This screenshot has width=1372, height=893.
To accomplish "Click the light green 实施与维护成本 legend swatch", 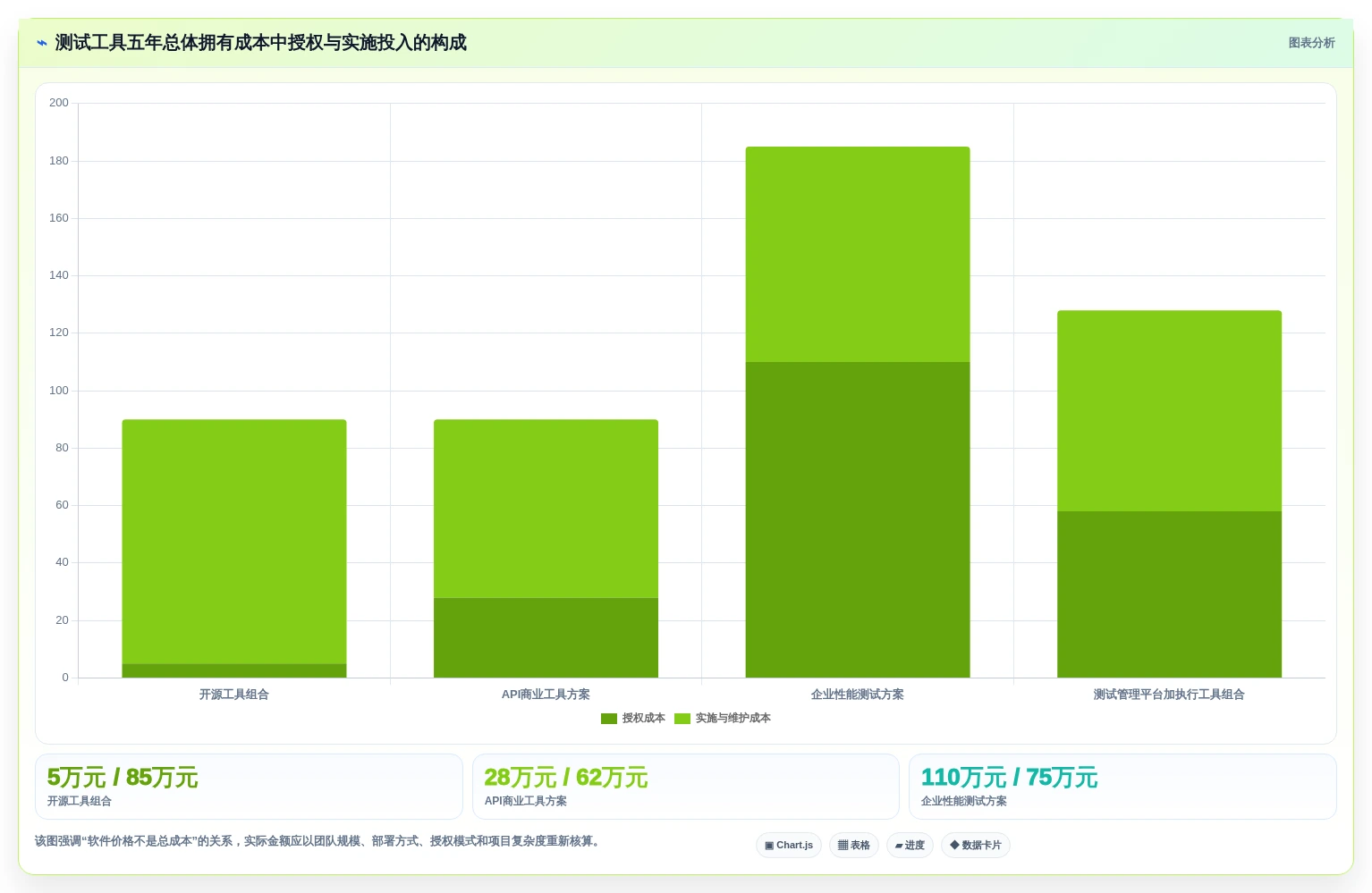I will (x=682, y=719).
